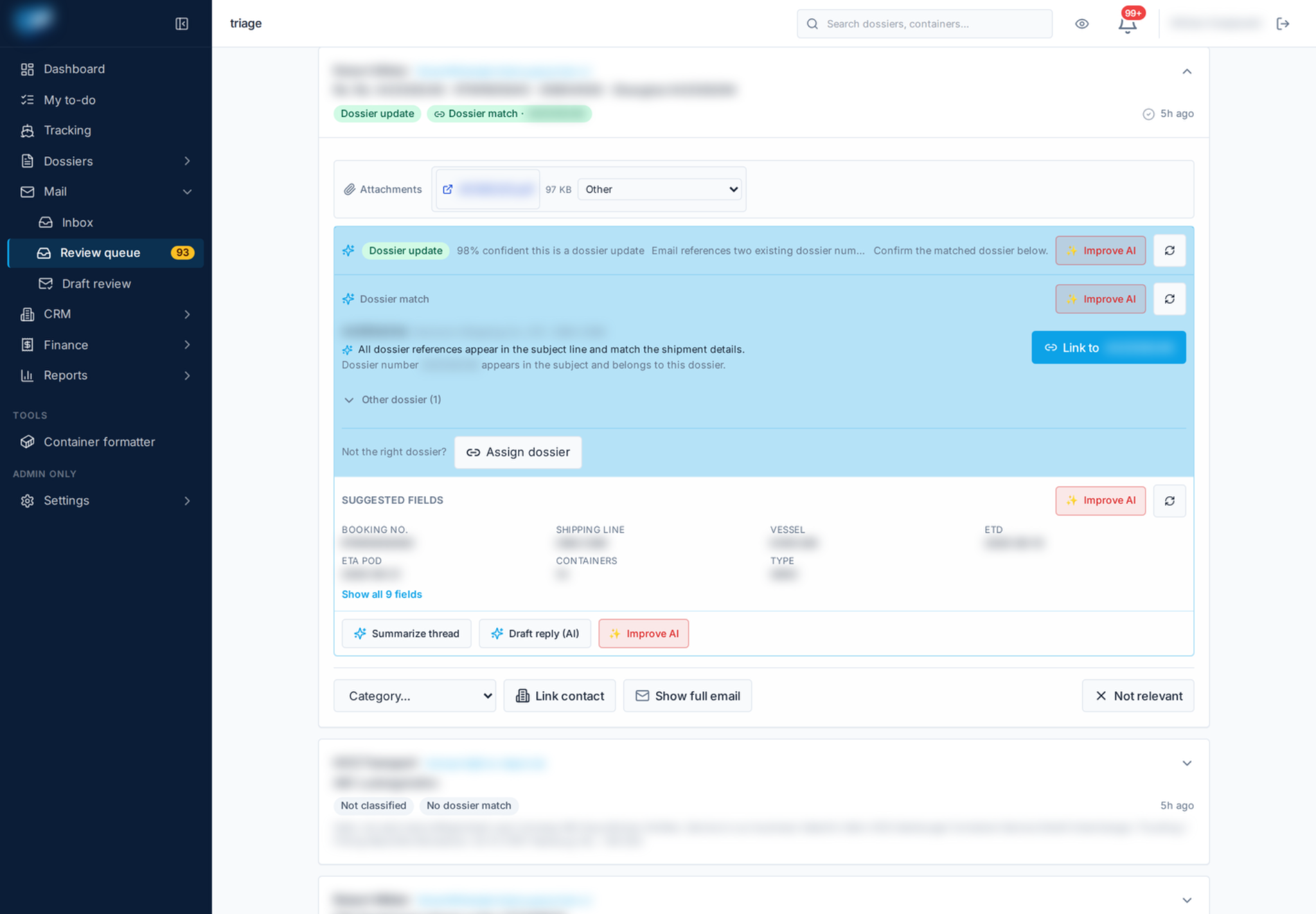Click the logout icon in top bar
This screenshot has height=914, width=1316.
pyautogui.click(x=1283, y=24)
